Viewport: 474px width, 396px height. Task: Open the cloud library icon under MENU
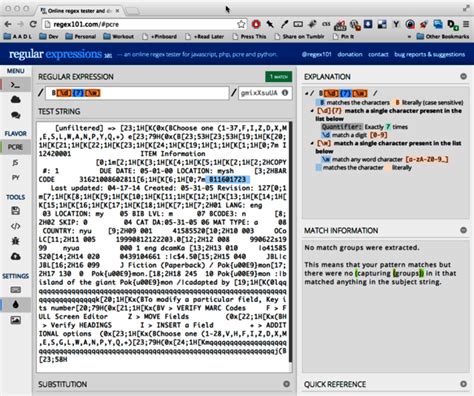(15, 100)
